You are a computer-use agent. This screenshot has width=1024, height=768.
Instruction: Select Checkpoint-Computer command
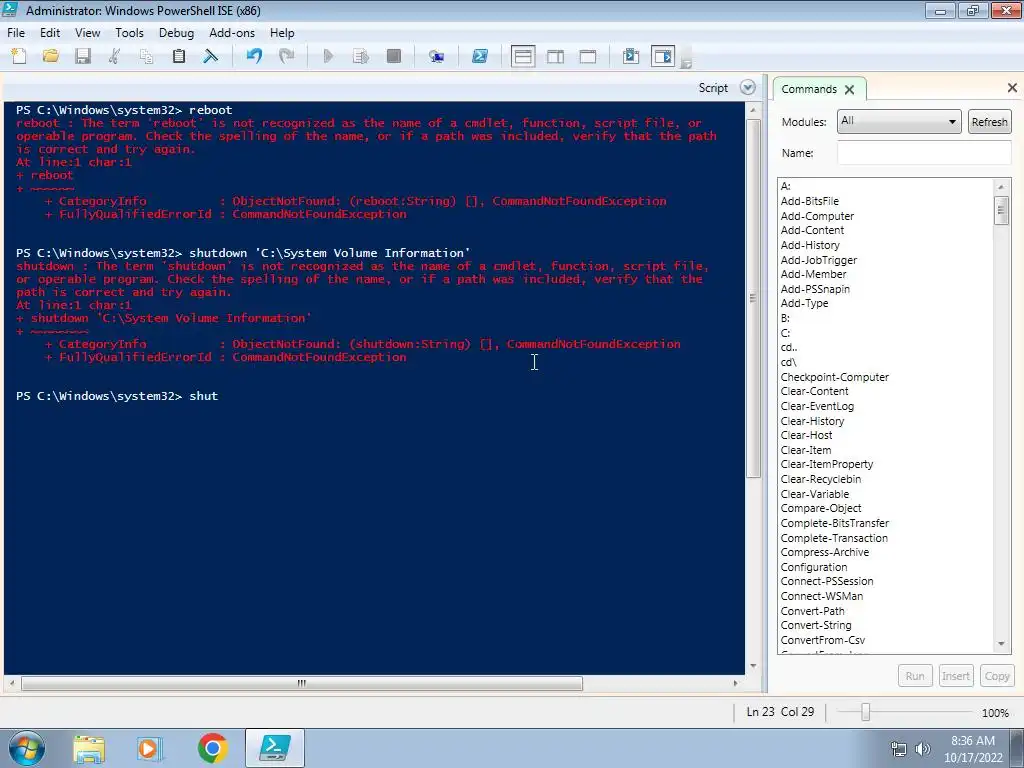point(835,377)
